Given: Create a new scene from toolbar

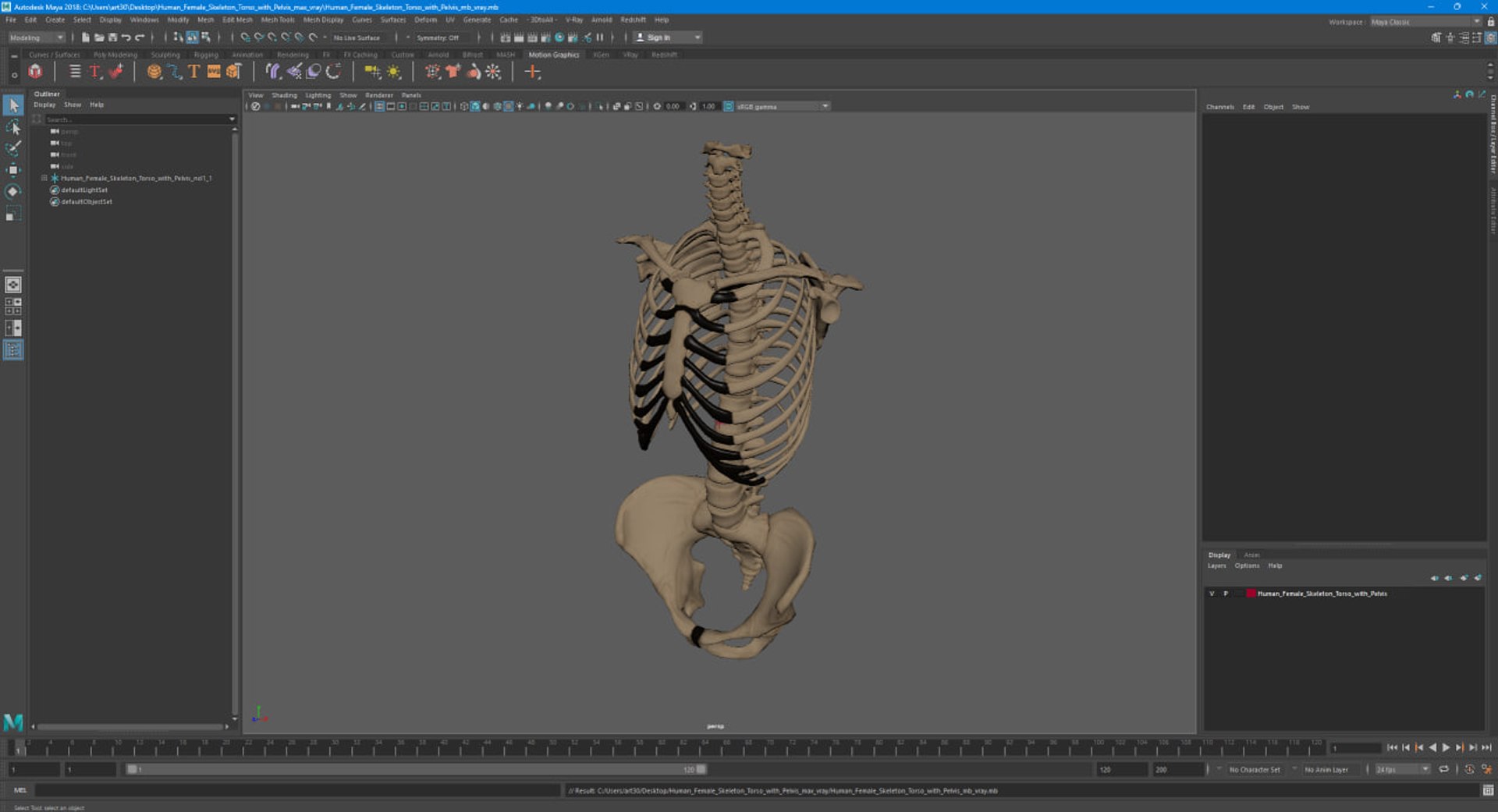Looking at the screenshot, I should coord(86,37).
